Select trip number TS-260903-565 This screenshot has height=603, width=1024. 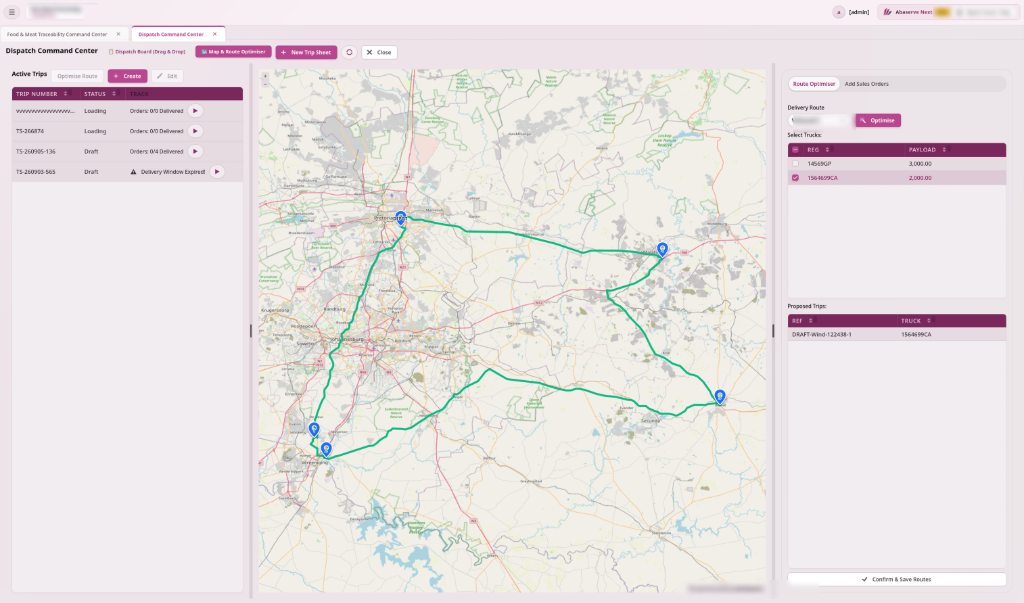pyautogui.click(x=36, y=172)
